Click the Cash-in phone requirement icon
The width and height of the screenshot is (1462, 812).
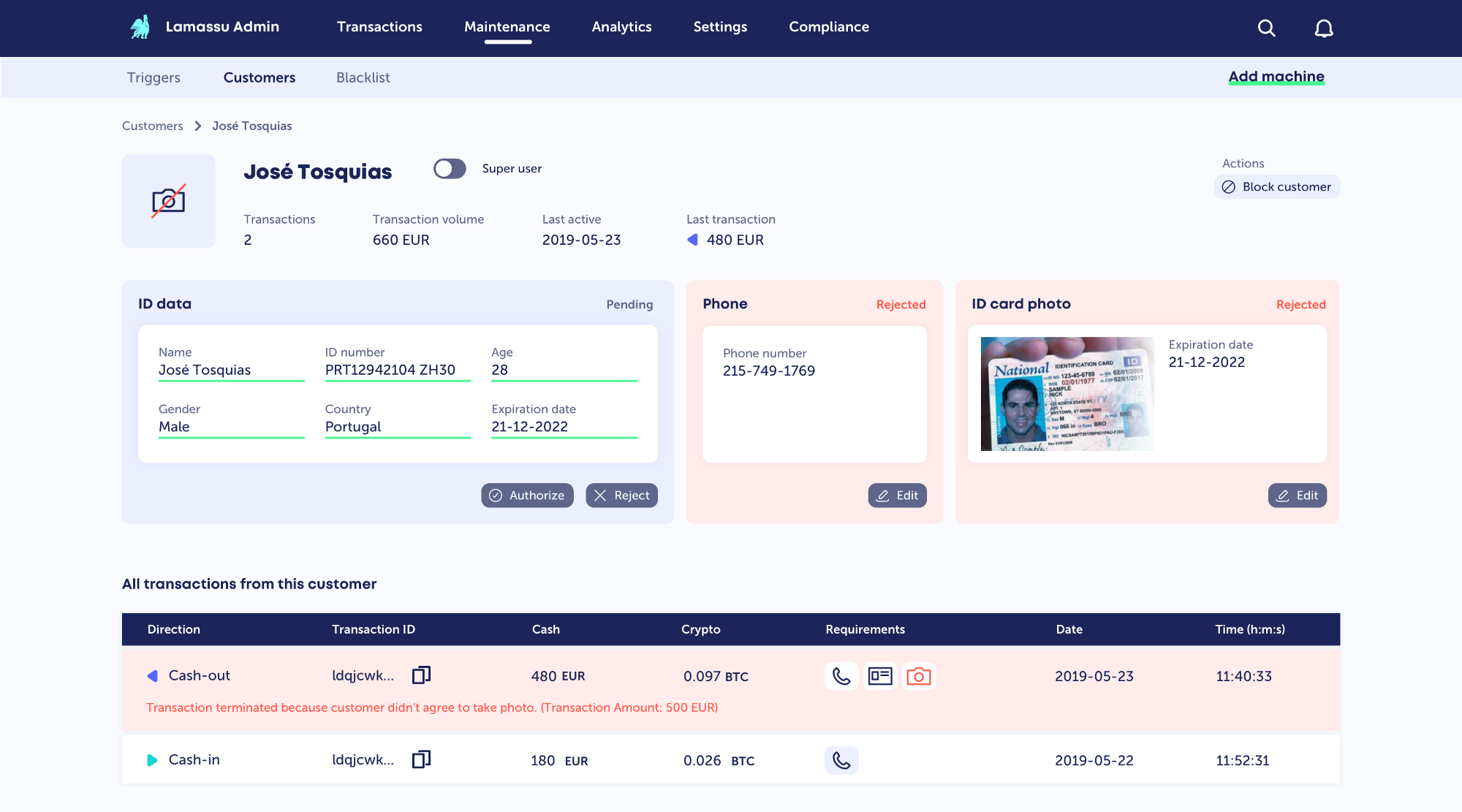tap(841, 760)
